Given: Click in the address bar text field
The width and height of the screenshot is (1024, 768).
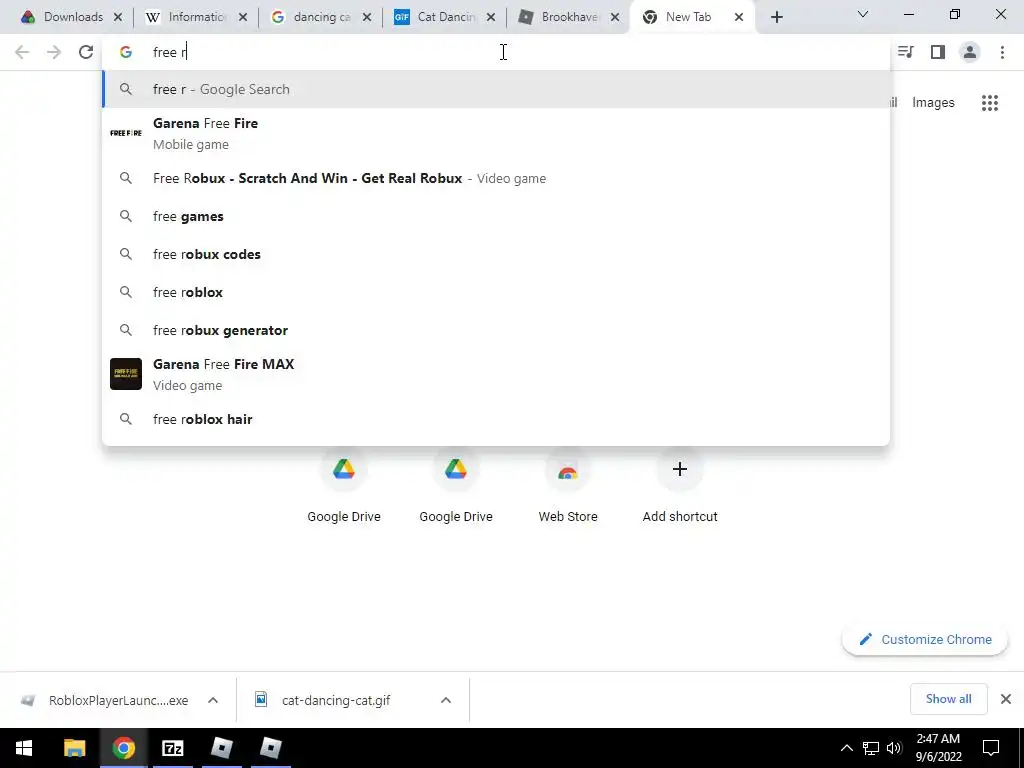Looking at the screenshot, I should click(x=496, y=52).
